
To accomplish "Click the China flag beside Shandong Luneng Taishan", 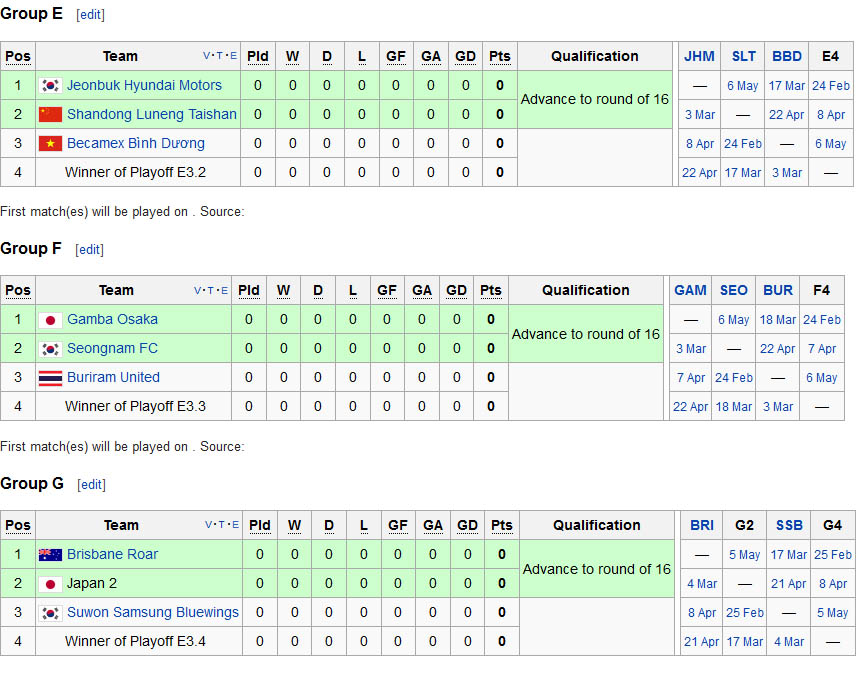I will tap(50, 115).
